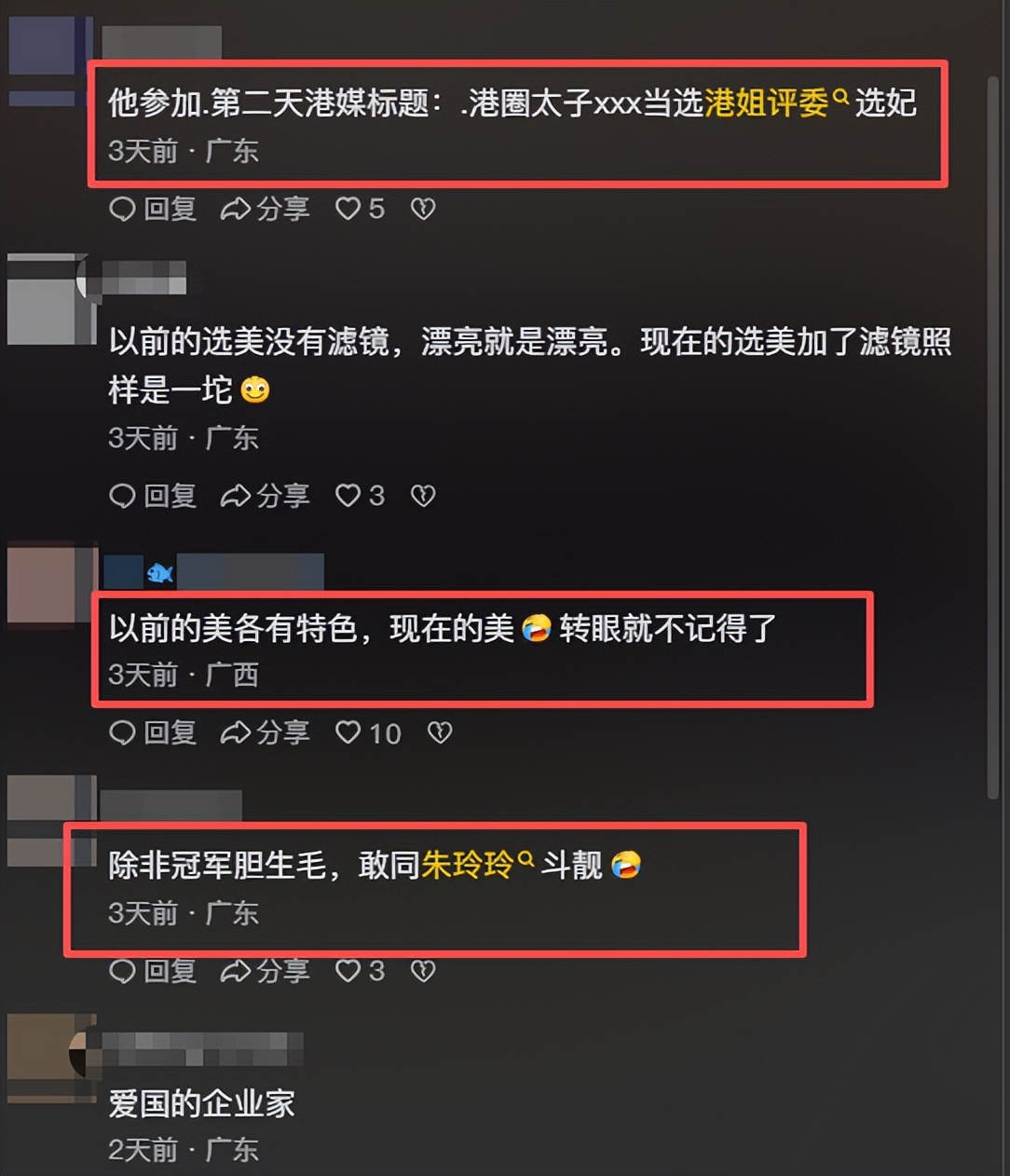
Task: Reply to the 滤镜 filter comment
Action: pyautogui.click(x=153, y=496)
